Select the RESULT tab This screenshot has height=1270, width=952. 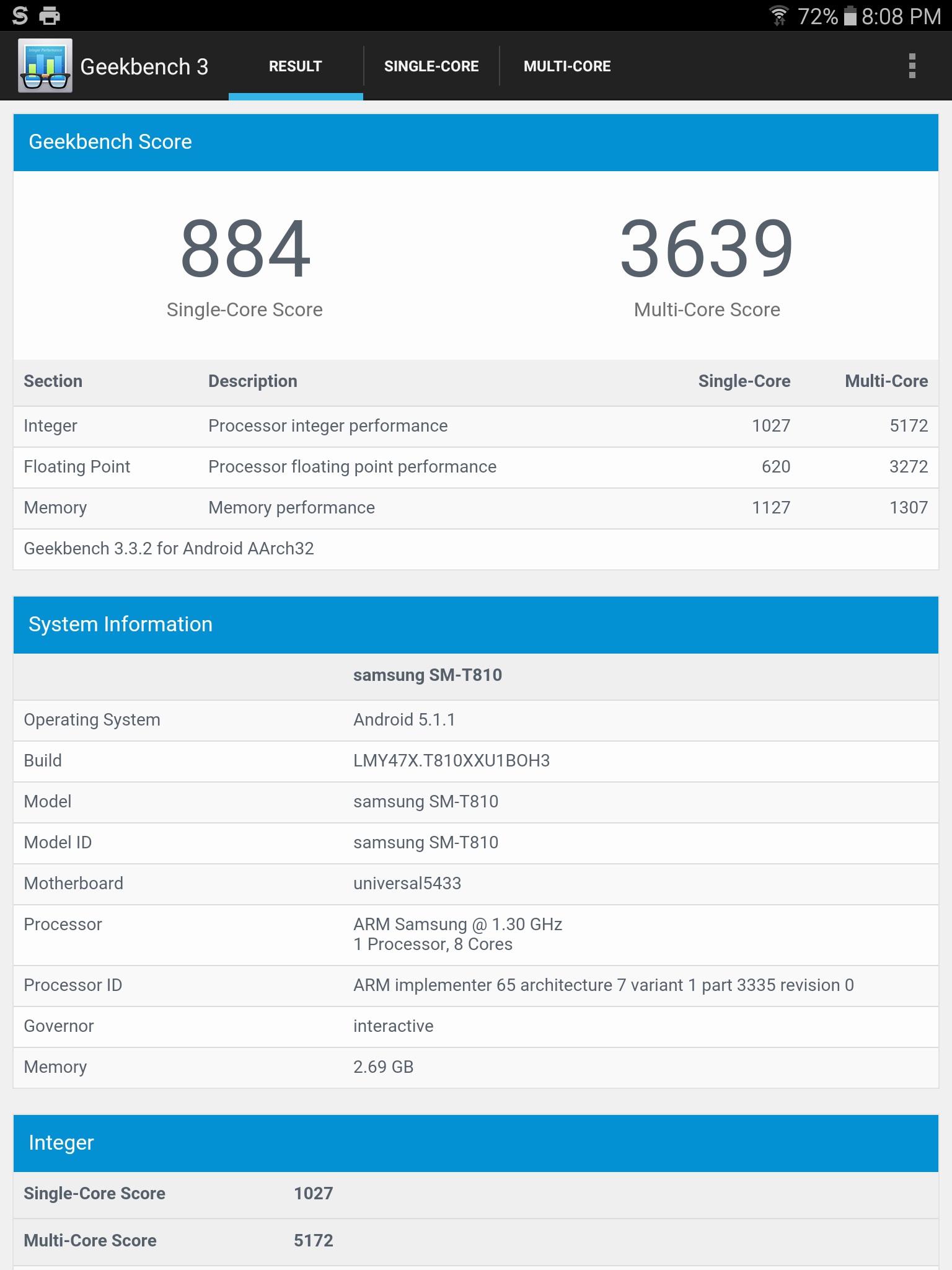point(296,66)
